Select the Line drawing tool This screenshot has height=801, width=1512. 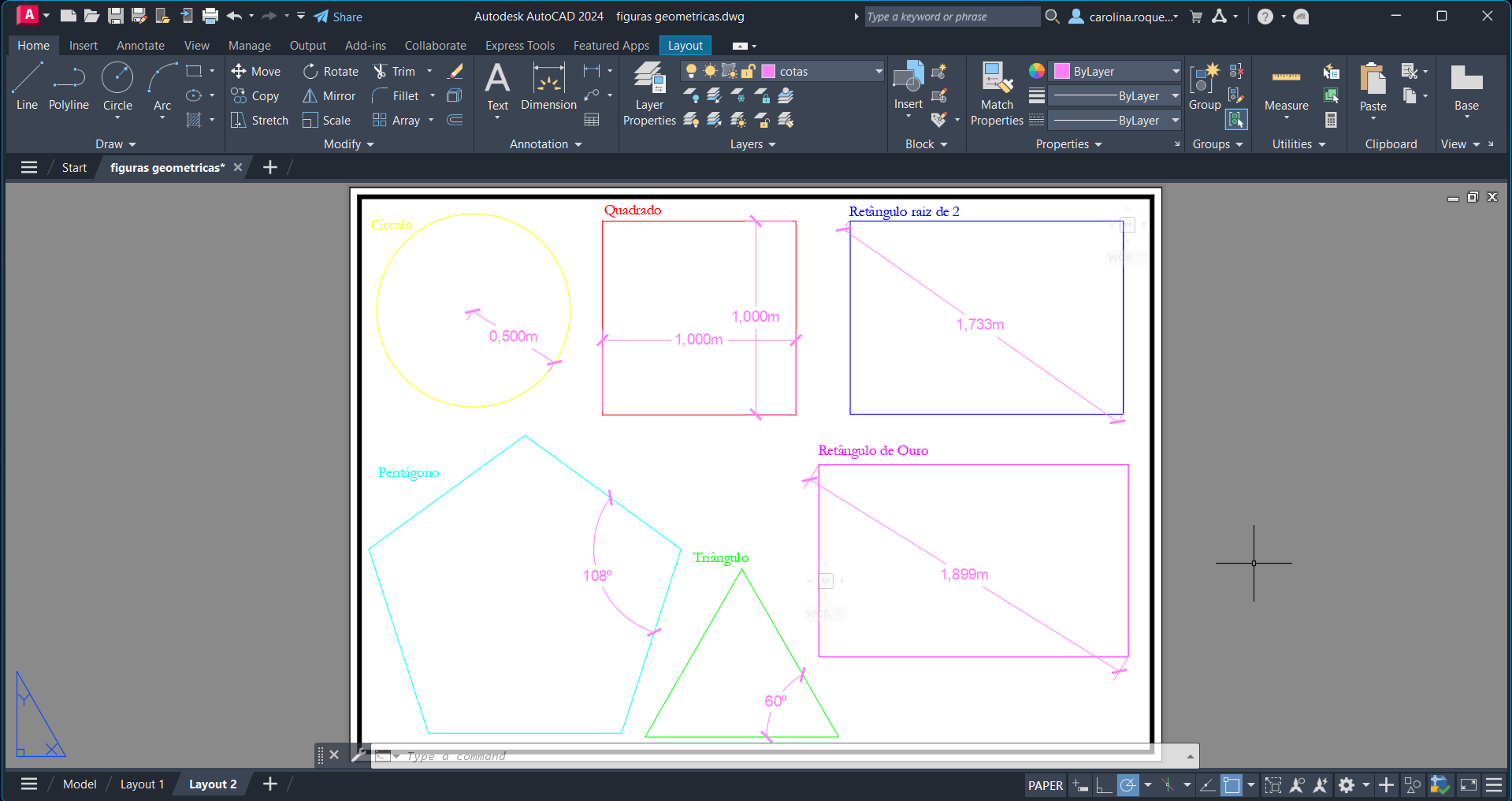[x=27, y=87]
